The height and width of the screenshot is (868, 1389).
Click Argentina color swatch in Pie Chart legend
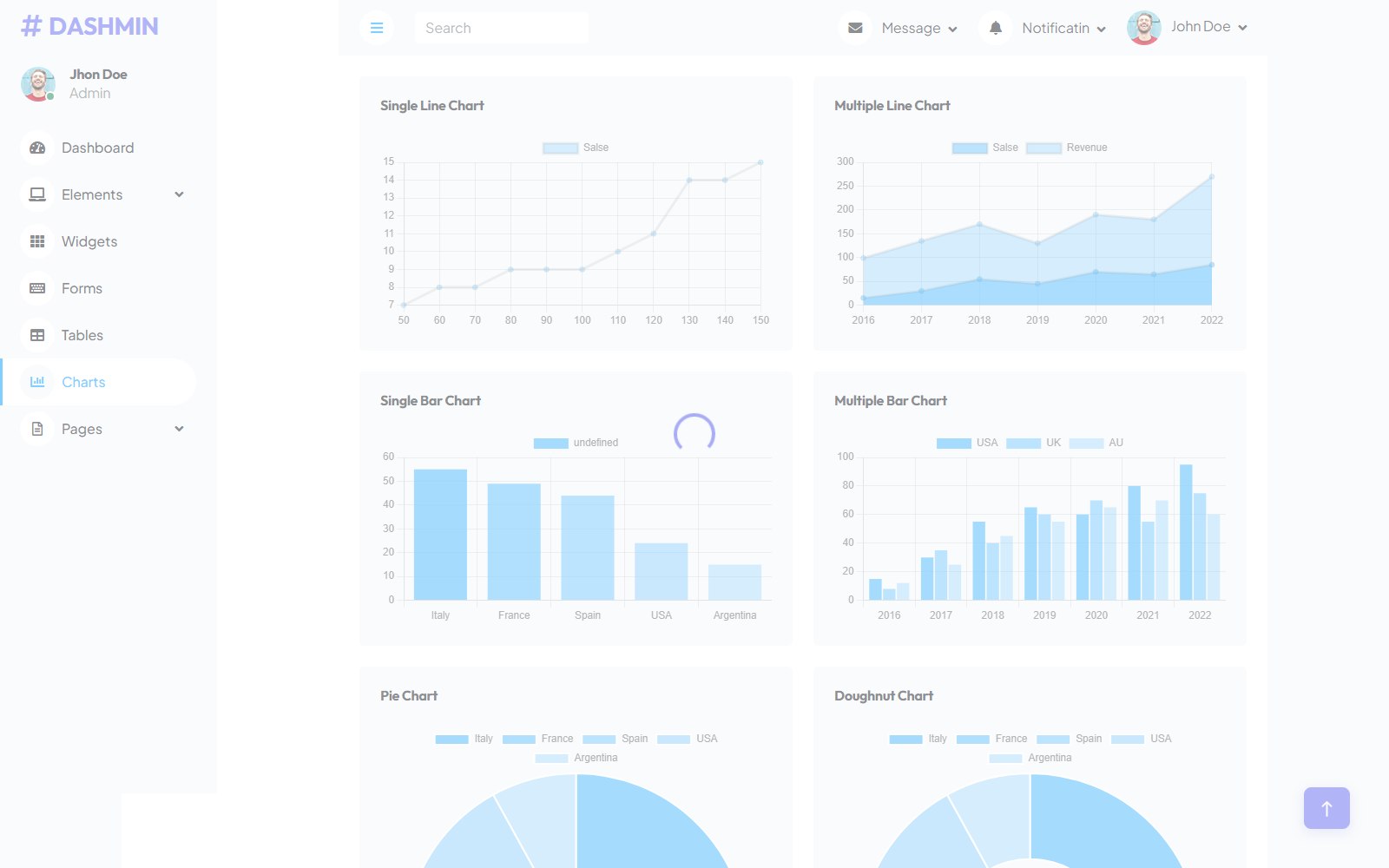coord(551,759)
